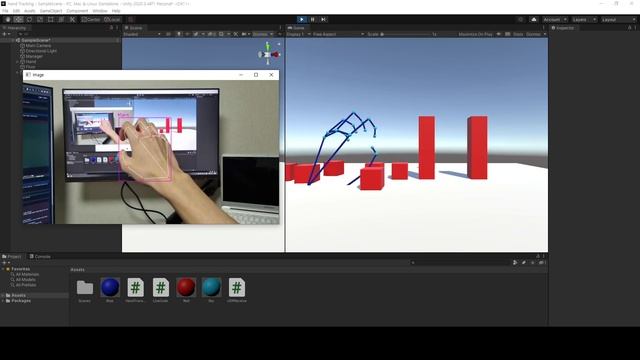640x360 pixels.
Task: Open the cloud services icon
Action: click(x=533, y=20)
